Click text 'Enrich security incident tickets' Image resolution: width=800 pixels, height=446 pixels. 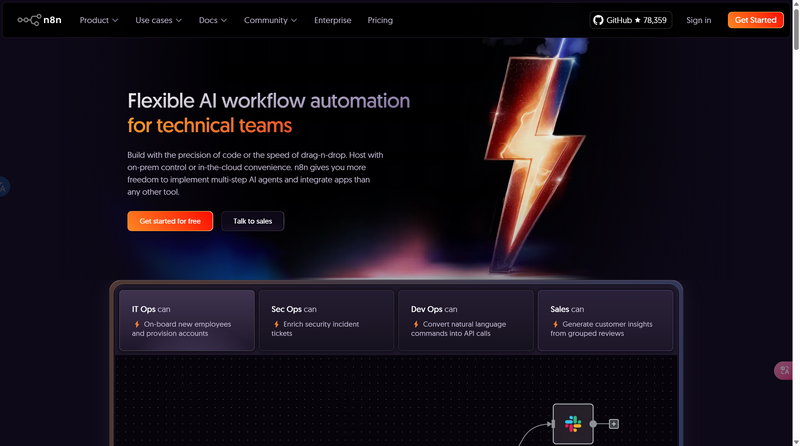(315, 329)
